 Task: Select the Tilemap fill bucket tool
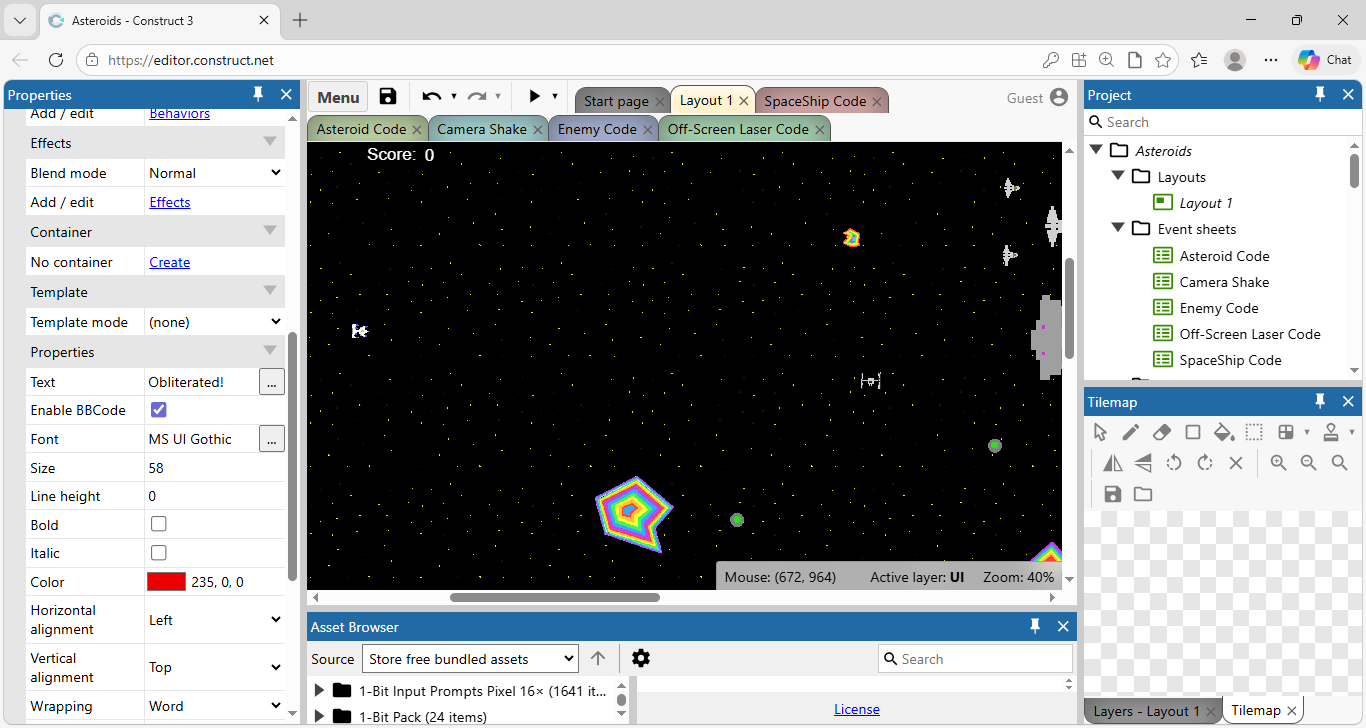1223,432
